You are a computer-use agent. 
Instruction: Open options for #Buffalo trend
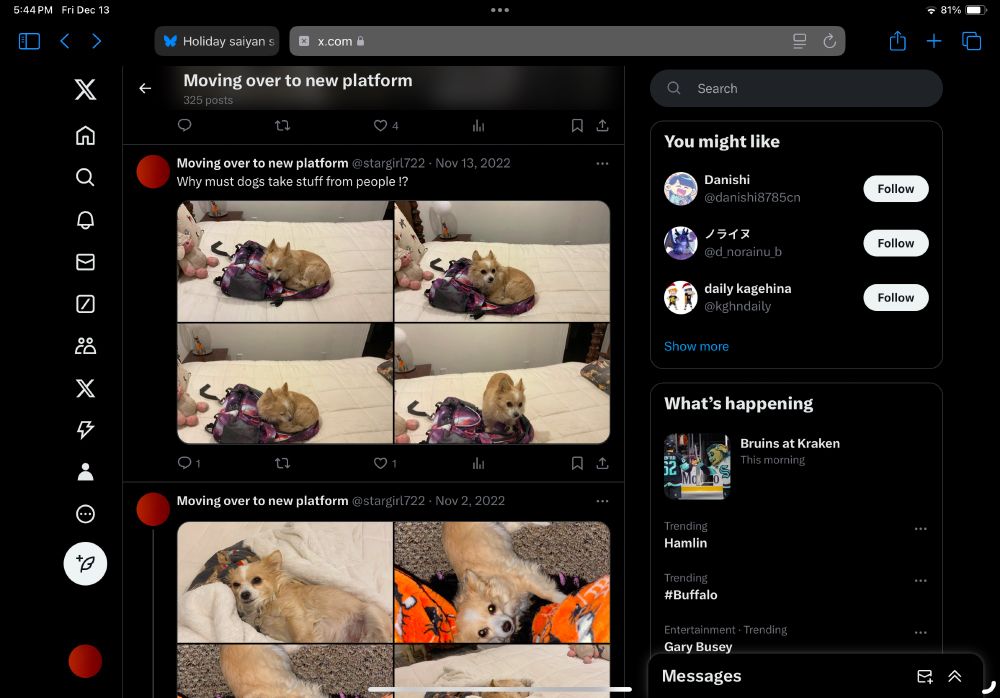coord(920,581)
